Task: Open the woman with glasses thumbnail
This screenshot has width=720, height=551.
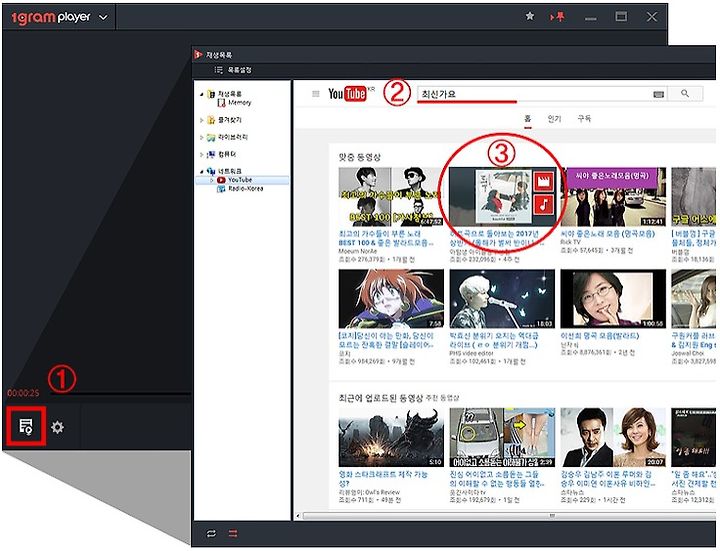Action: [613, 298]
